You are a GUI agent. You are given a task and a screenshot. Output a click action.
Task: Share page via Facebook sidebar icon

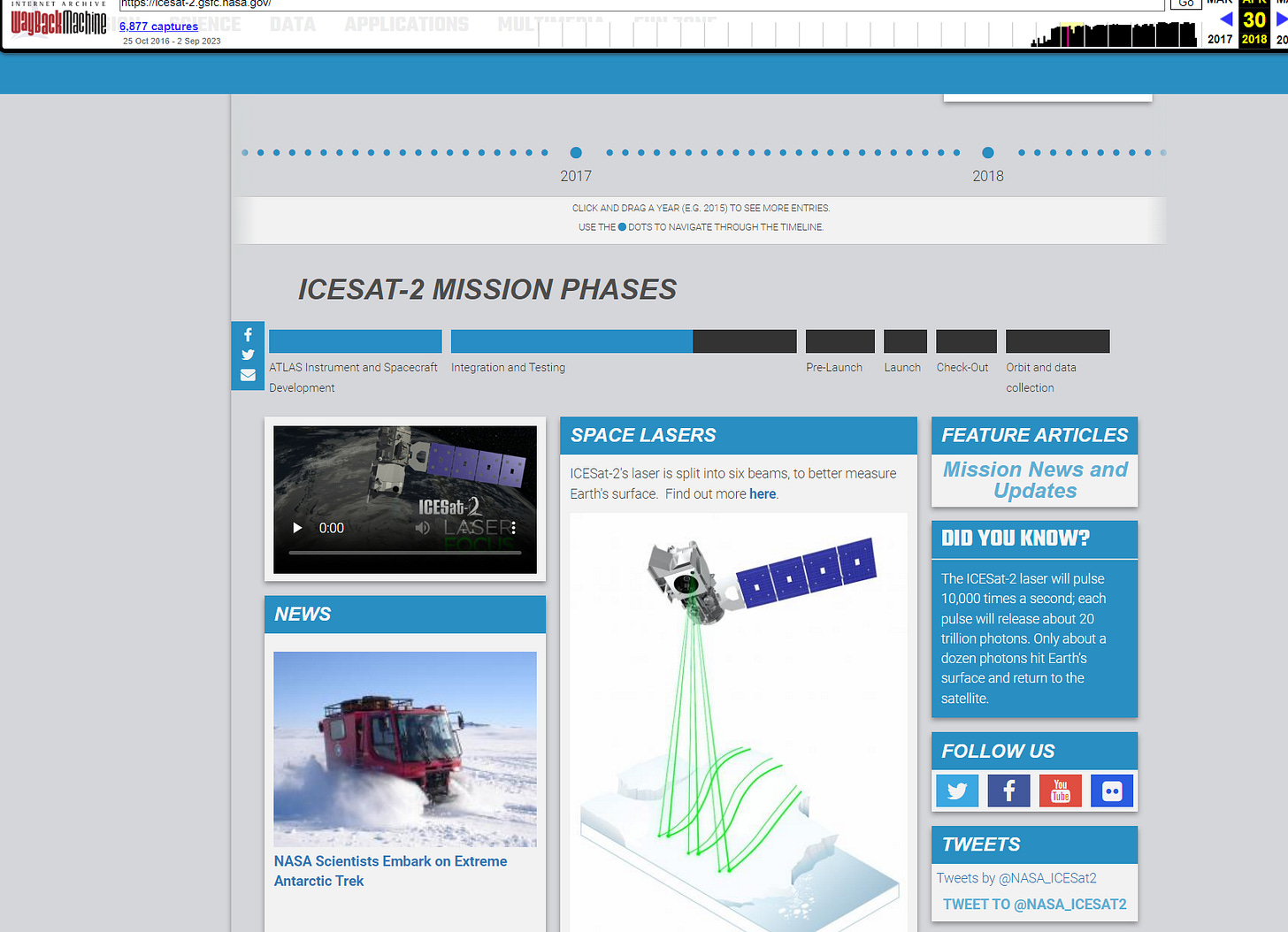click(x=248, y=335)
